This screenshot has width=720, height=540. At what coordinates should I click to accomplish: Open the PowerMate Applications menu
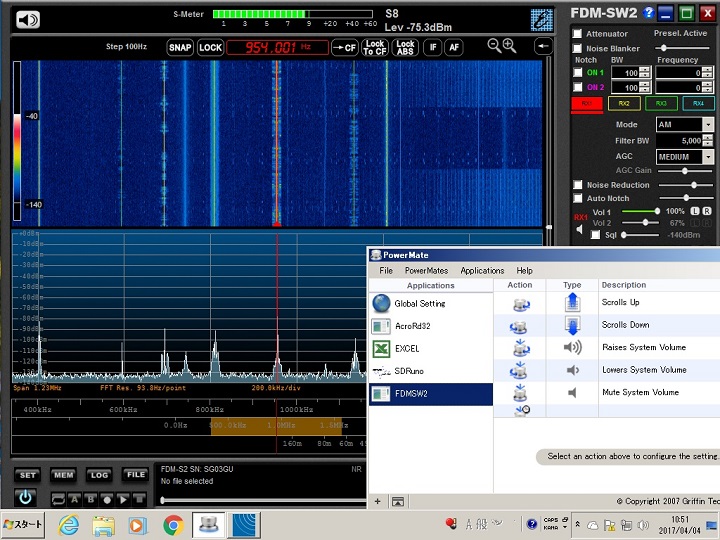pos(482,270)
